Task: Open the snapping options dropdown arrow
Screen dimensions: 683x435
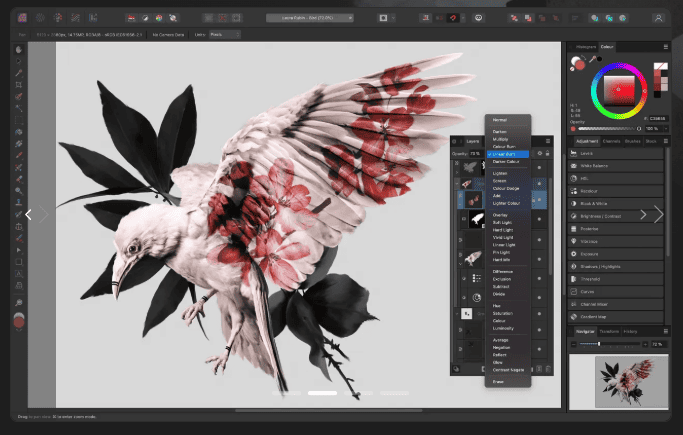Action: pos(463,18)
